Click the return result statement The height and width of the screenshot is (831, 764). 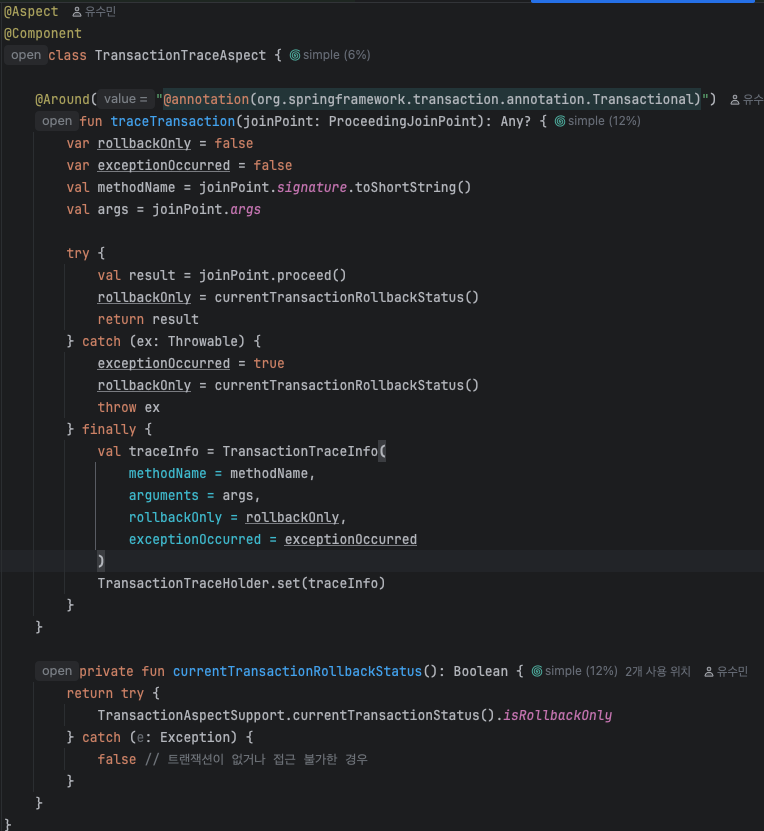tap(148, 320)
